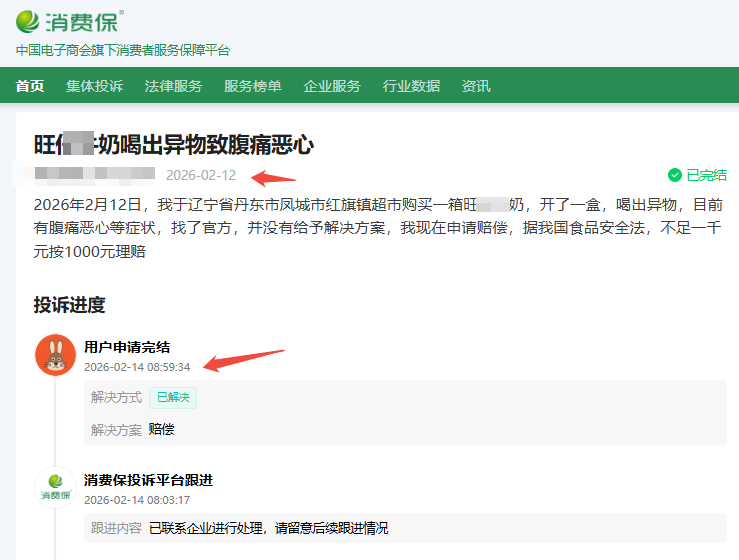Click the 已解决 status tag

click(173, 397)
